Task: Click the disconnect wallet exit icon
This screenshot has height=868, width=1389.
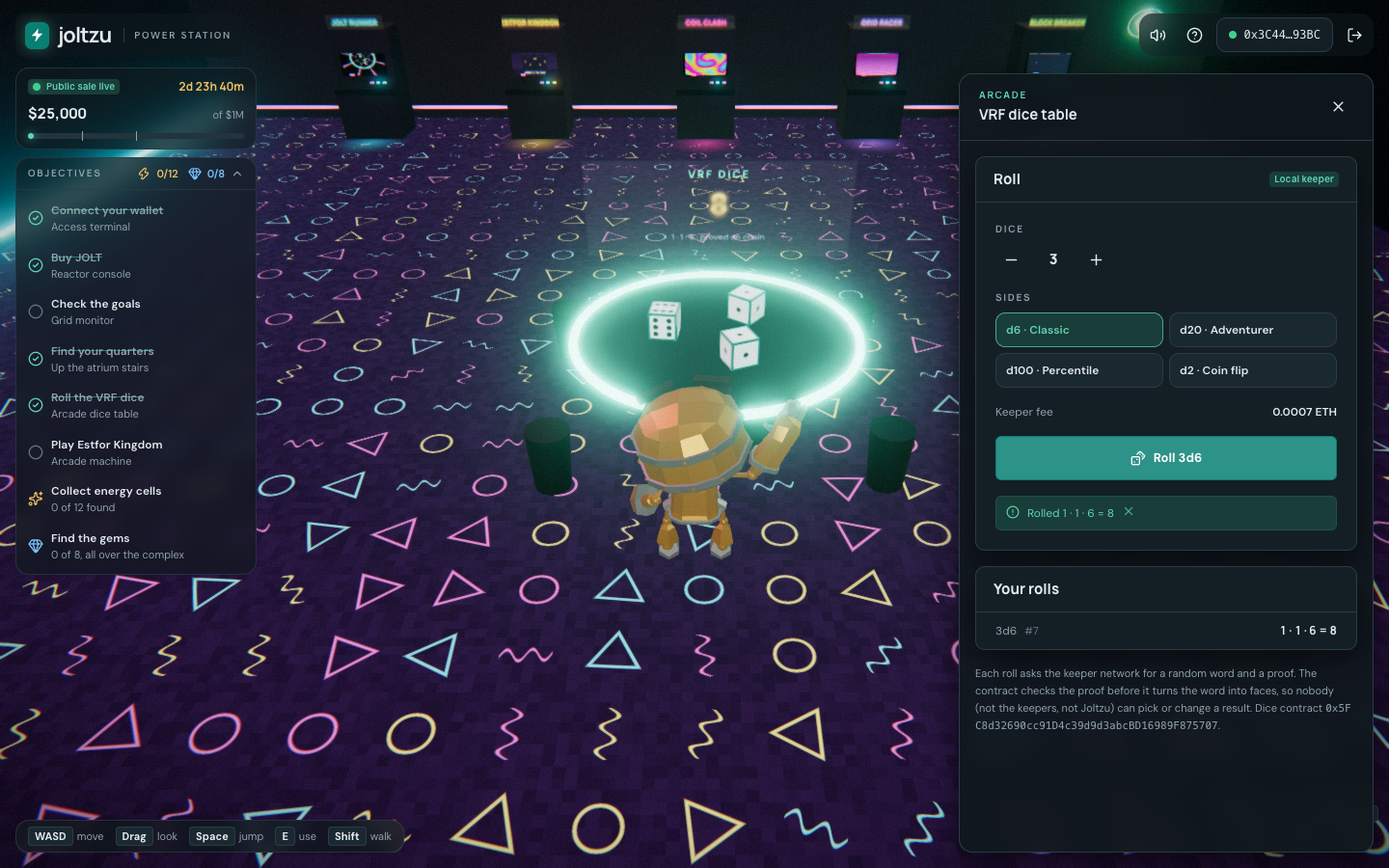Action: 1354,35
